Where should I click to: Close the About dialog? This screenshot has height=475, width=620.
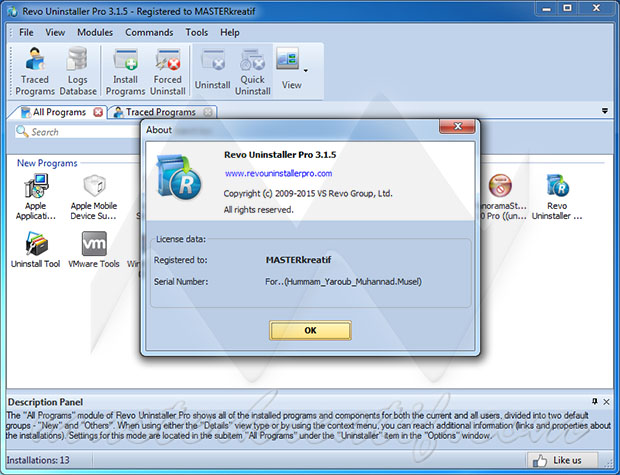pos(457,126)
